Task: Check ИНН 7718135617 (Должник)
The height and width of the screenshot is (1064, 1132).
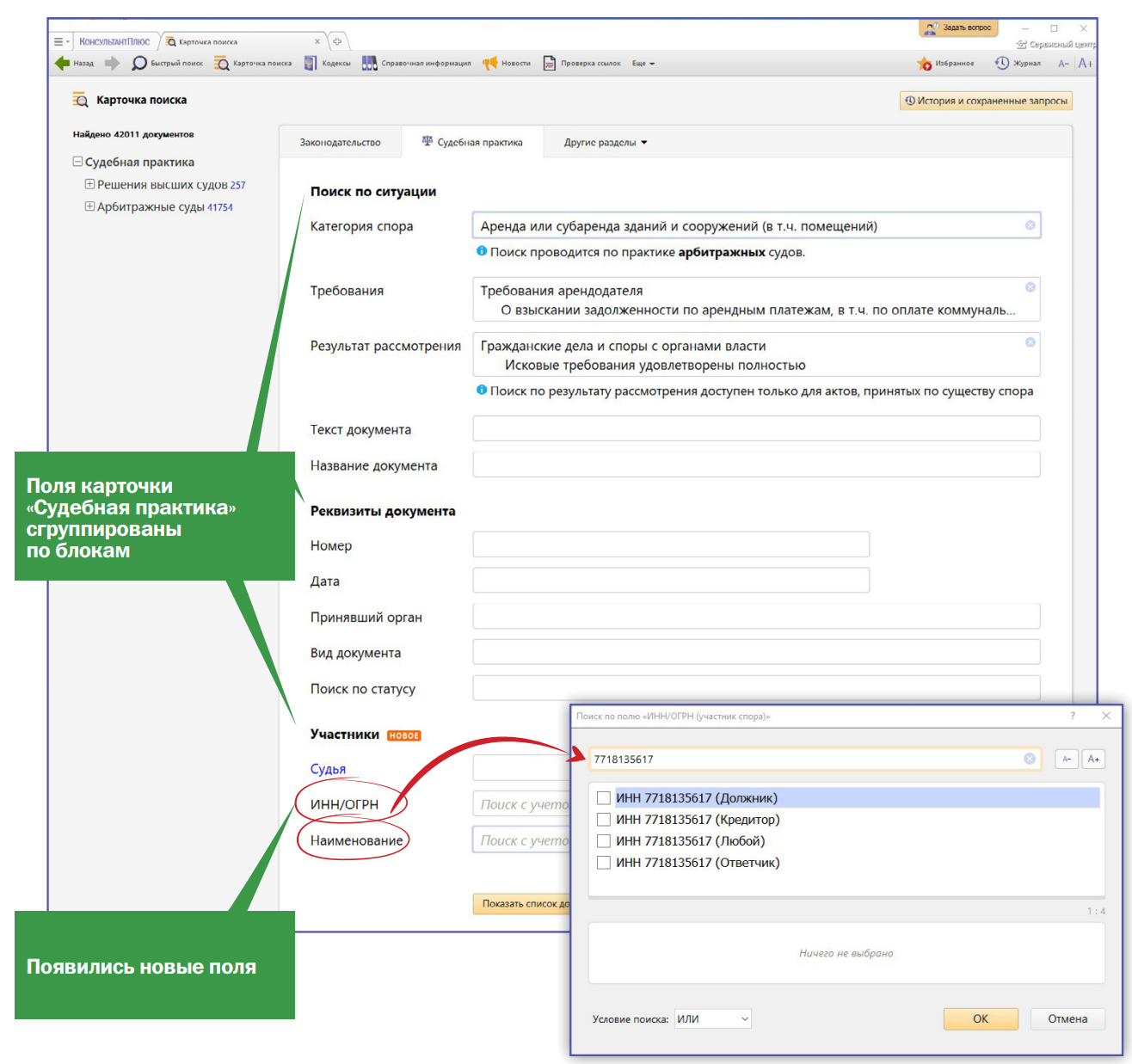Action: point(604,798)
